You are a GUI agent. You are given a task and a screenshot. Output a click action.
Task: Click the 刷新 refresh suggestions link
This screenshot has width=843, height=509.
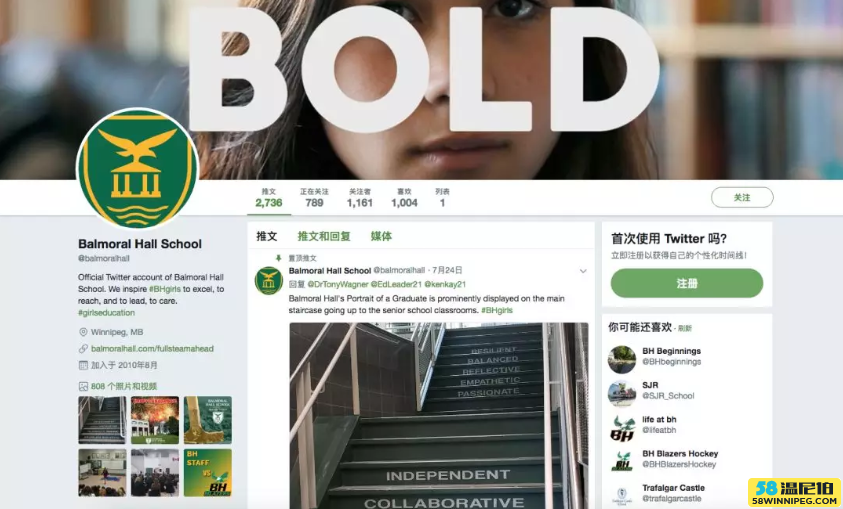click(x=684, y=328)
